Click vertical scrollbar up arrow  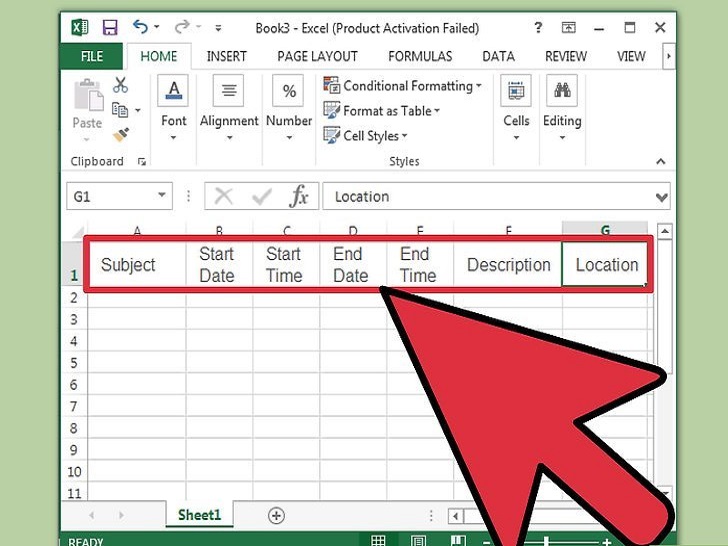665,231
